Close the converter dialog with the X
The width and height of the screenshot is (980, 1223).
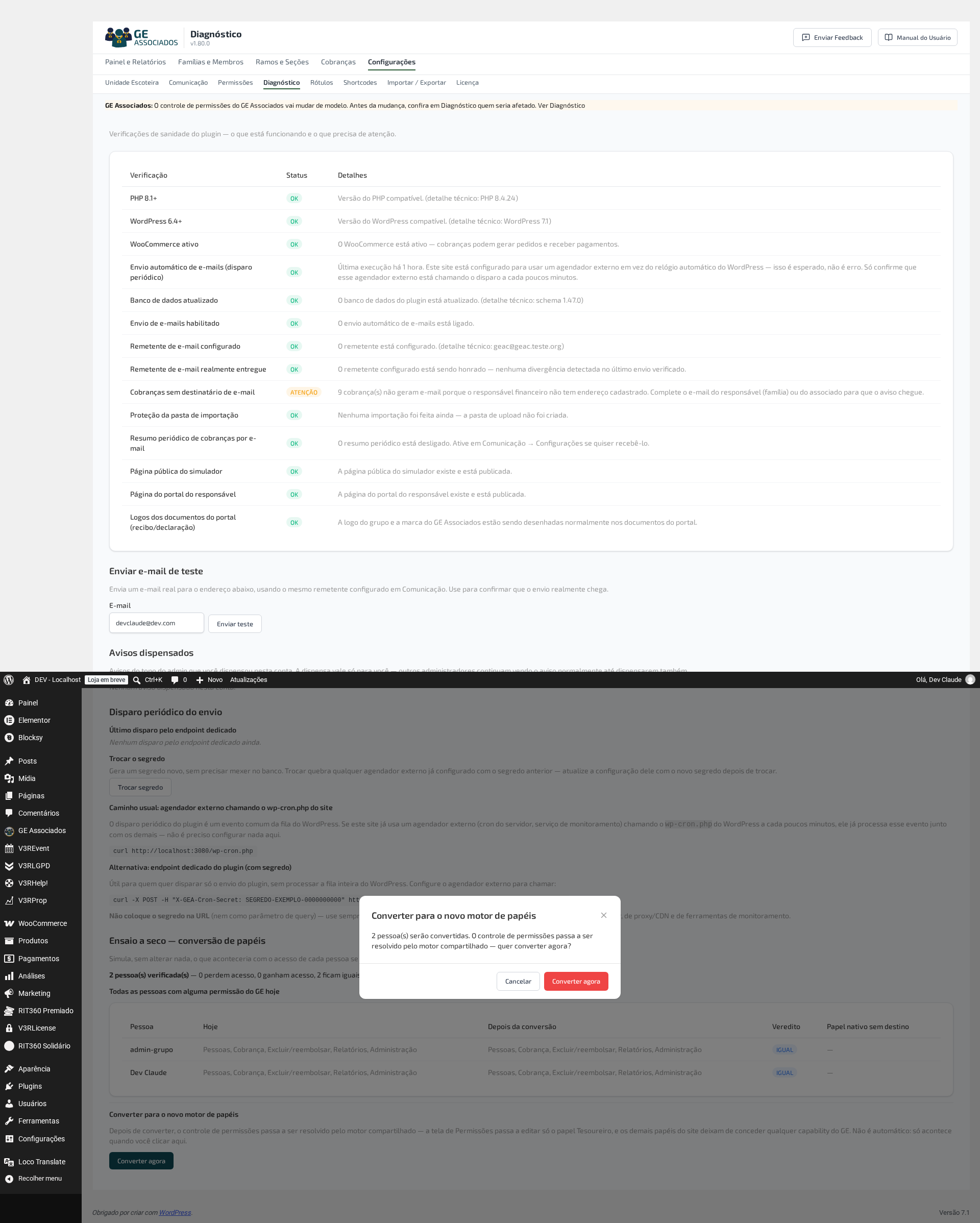(603, 915)
